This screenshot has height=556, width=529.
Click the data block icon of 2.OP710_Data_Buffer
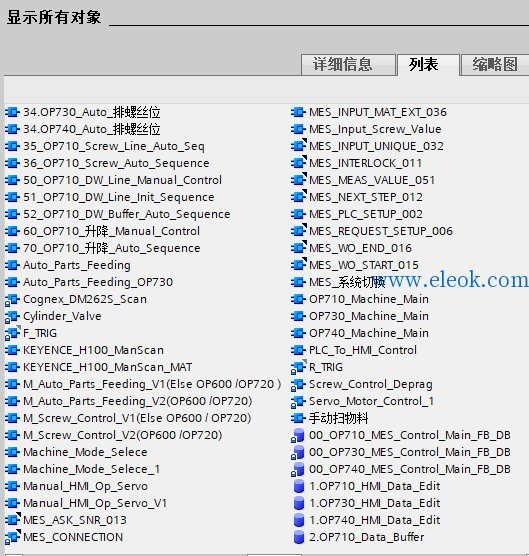coord(299,537)
